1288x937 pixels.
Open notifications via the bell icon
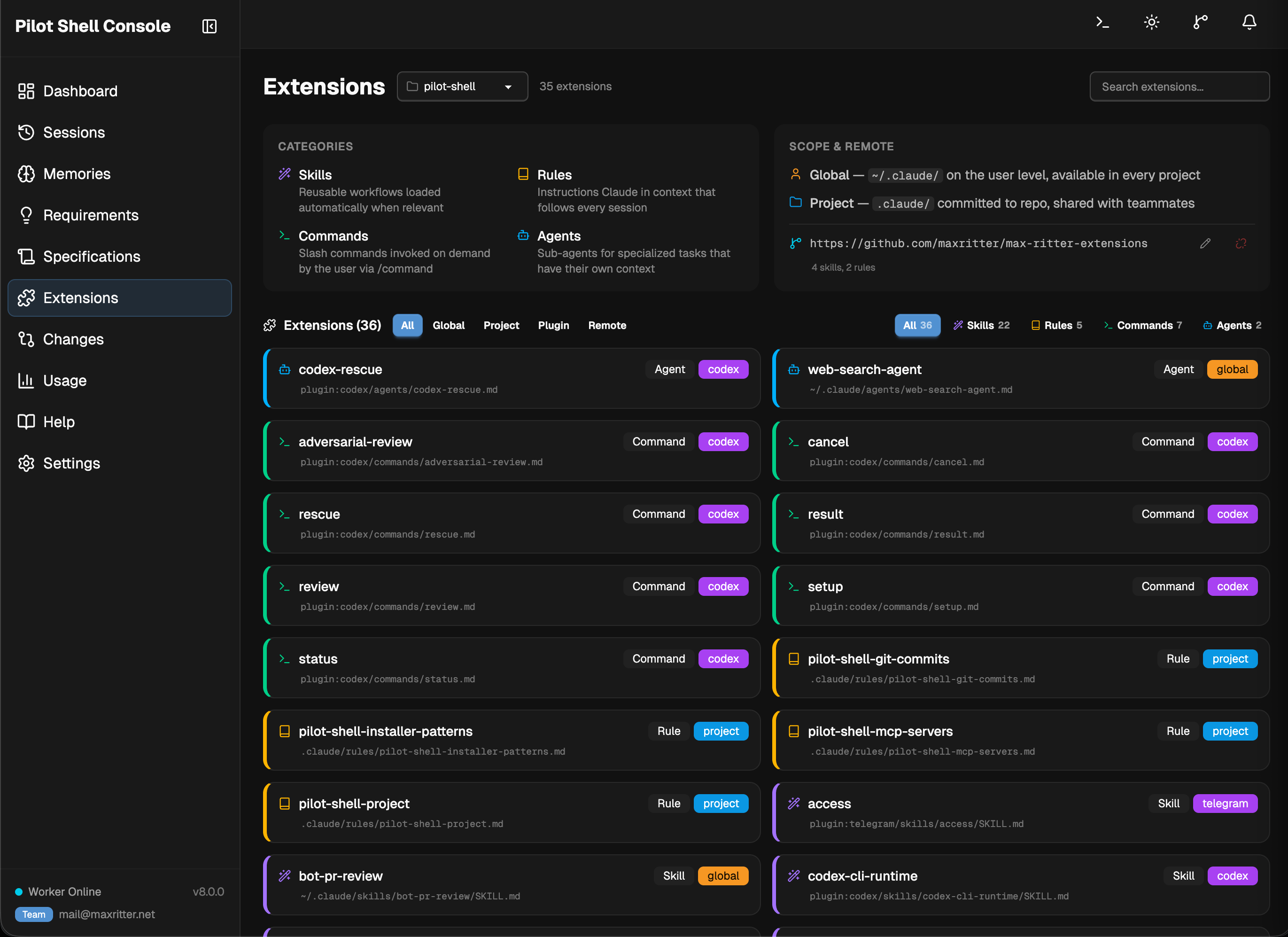click(1249, 22)
